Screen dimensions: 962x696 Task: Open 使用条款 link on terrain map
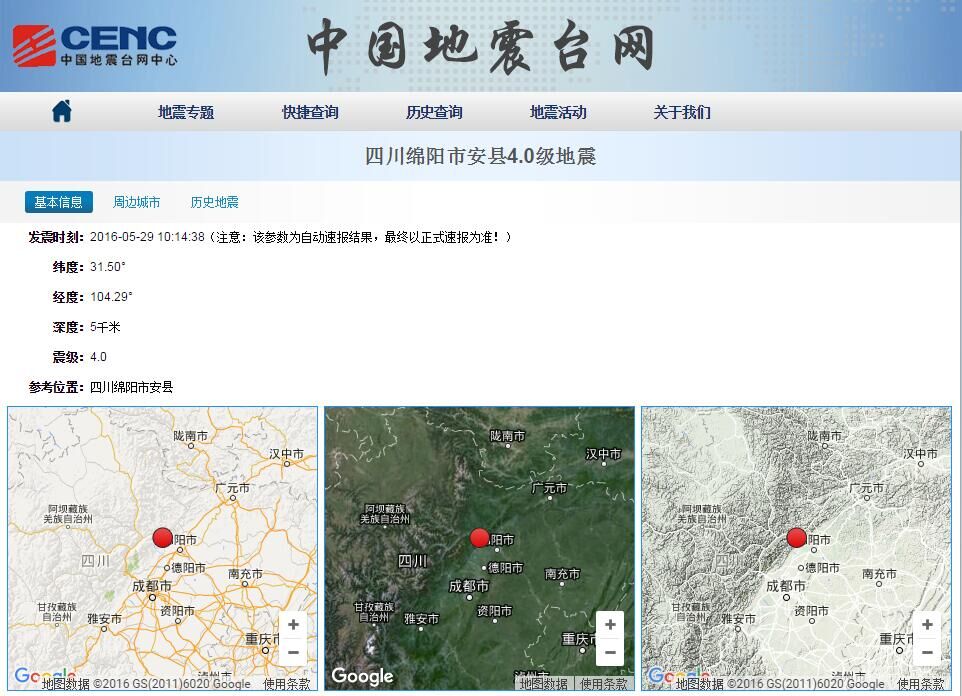coord(920,684)
